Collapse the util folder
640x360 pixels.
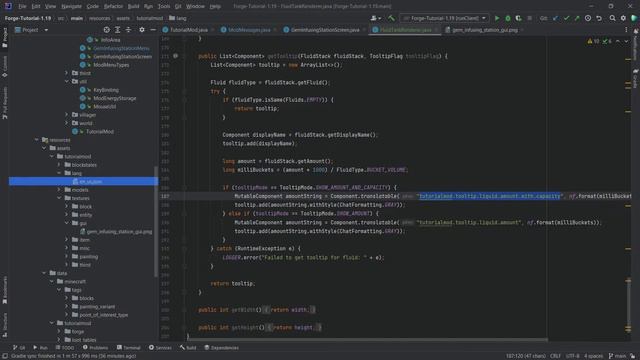pyautogui.click(x=67, y=82)
